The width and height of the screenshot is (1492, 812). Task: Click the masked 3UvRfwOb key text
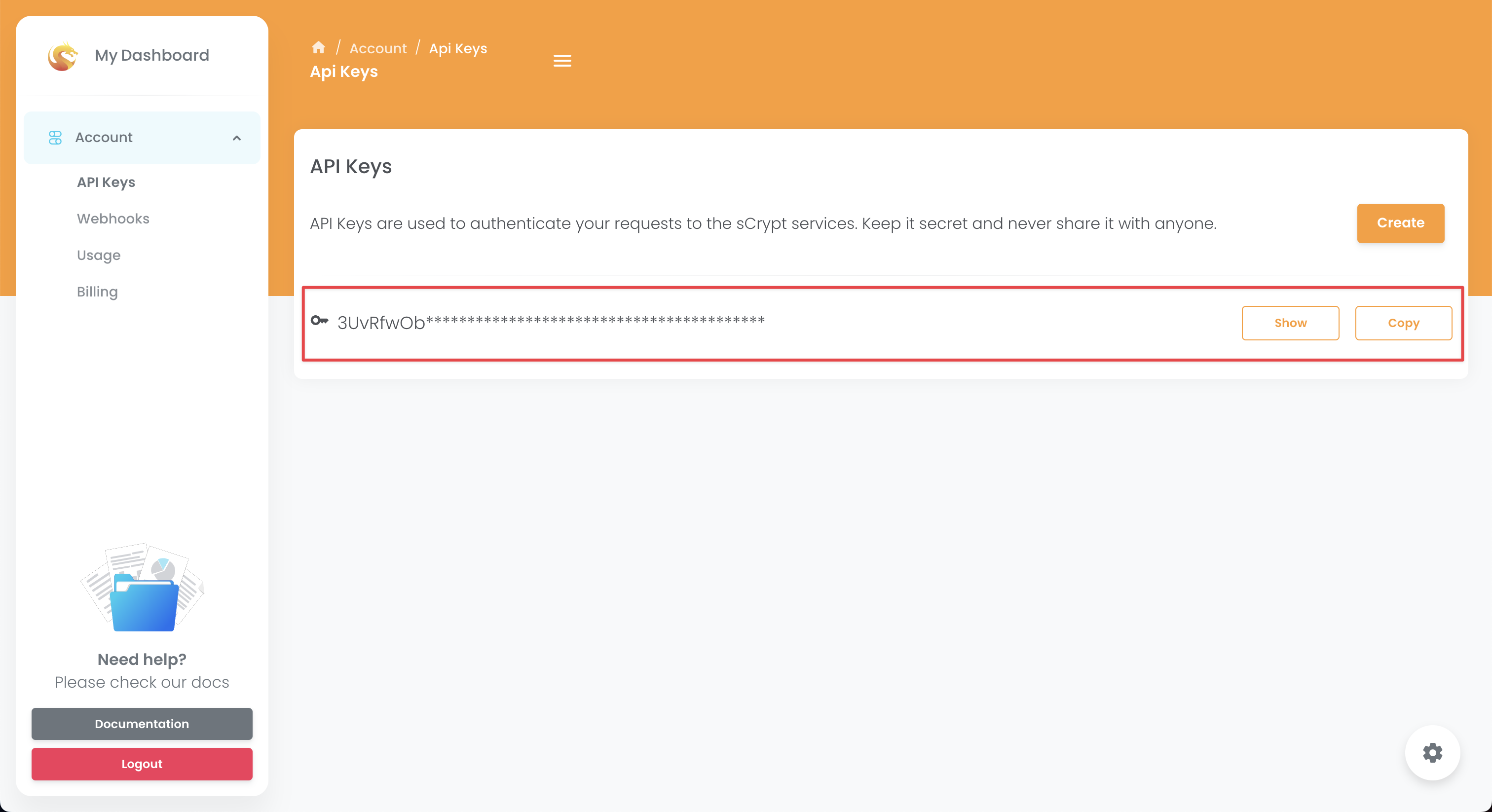(550, 323)
